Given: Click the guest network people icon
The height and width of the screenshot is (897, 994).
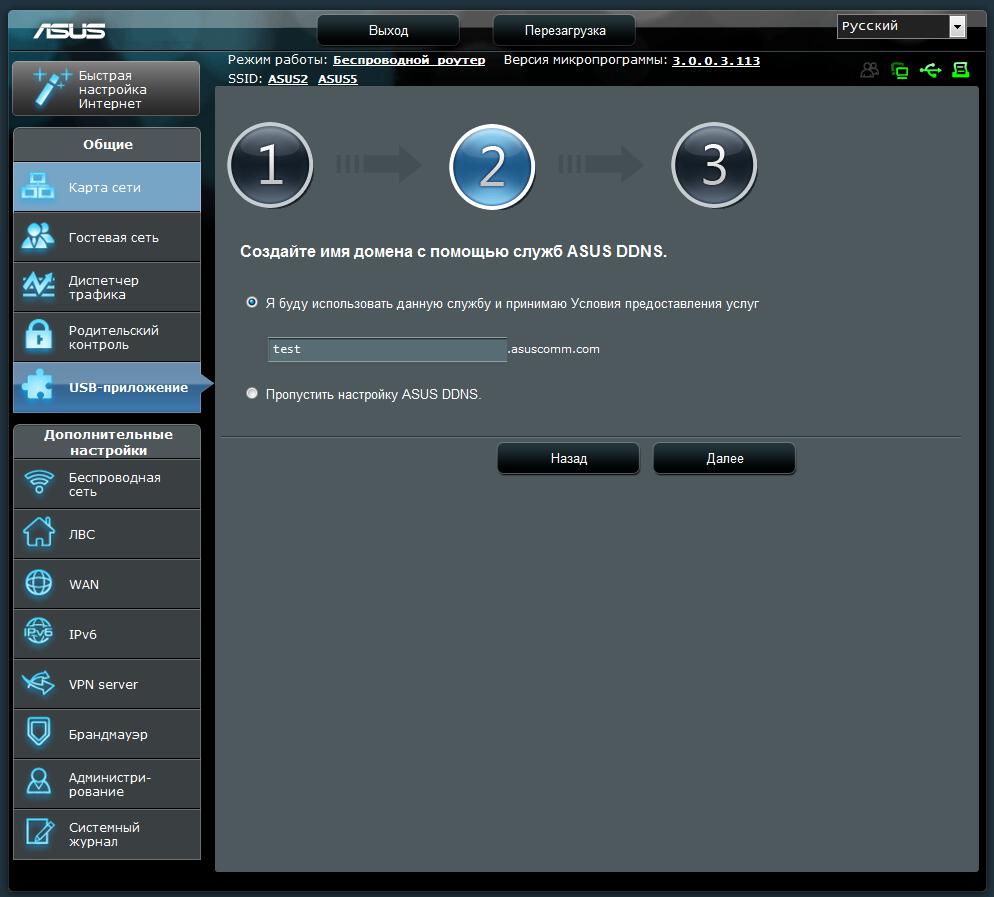Looking at the screenshot, I should tap(38, 236).
